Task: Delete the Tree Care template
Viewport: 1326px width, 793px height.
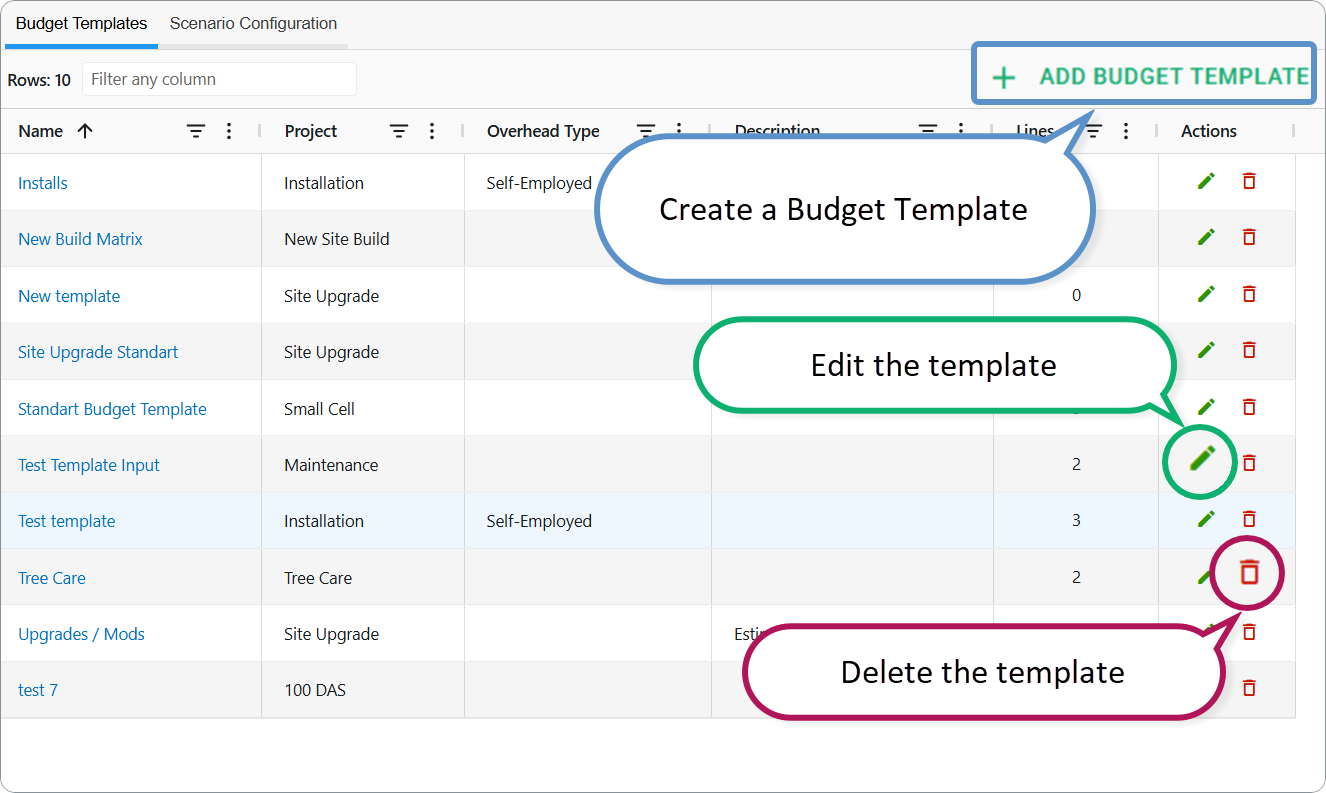Action: 1249,572
